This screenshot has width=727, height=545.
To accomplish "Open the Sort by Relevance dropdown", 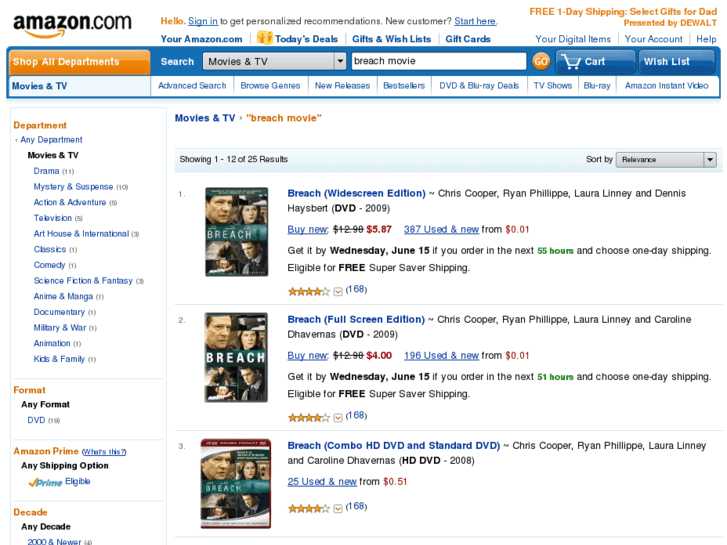I will 666,160.
